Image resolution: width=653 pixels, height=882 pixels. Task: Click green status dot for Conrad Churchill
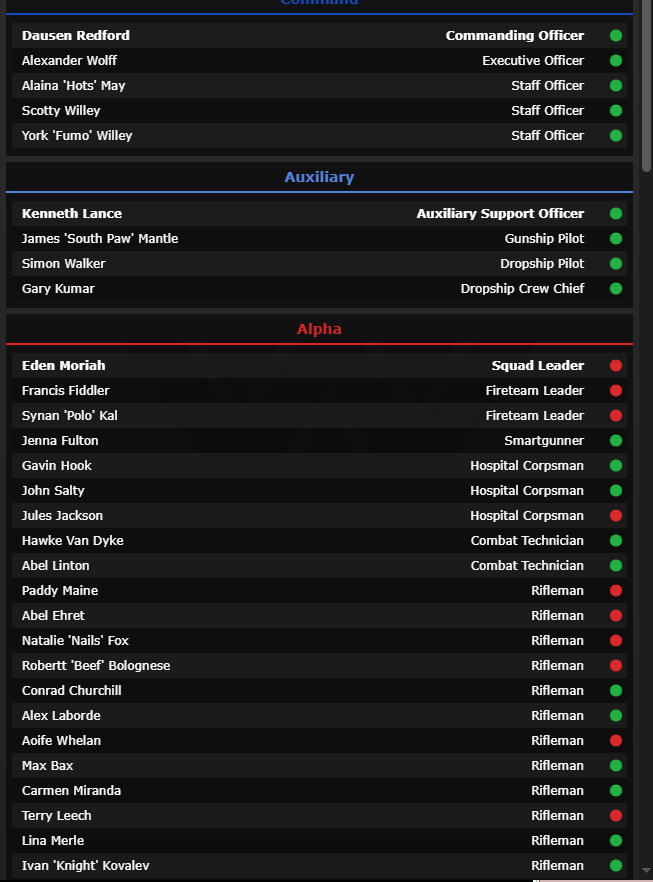[616, 691]
